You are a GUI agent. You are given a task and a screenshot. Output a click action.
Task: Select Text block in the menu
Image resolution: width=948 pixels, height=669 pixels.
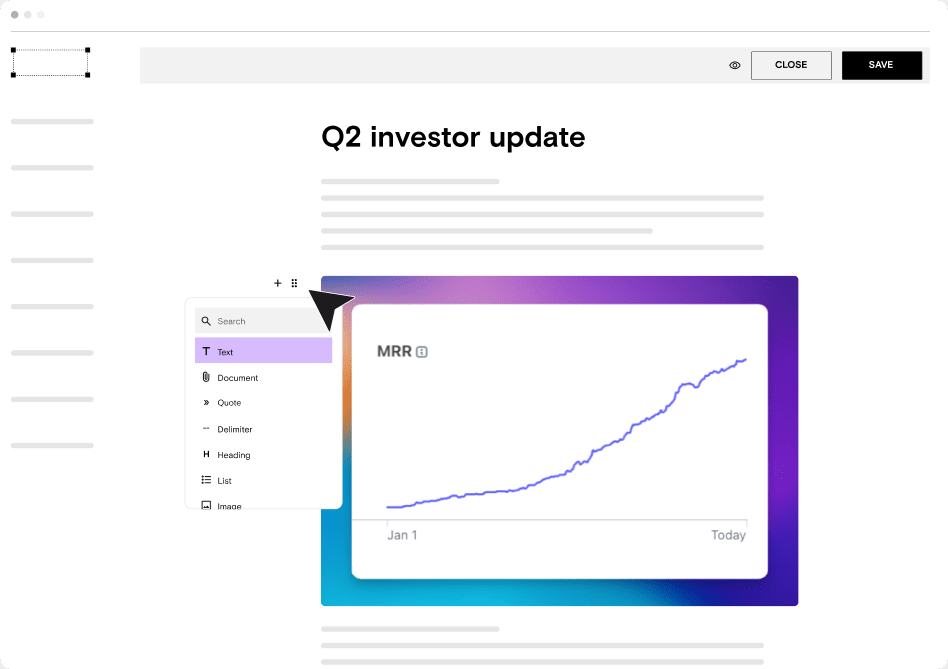[x=264, y=351]
